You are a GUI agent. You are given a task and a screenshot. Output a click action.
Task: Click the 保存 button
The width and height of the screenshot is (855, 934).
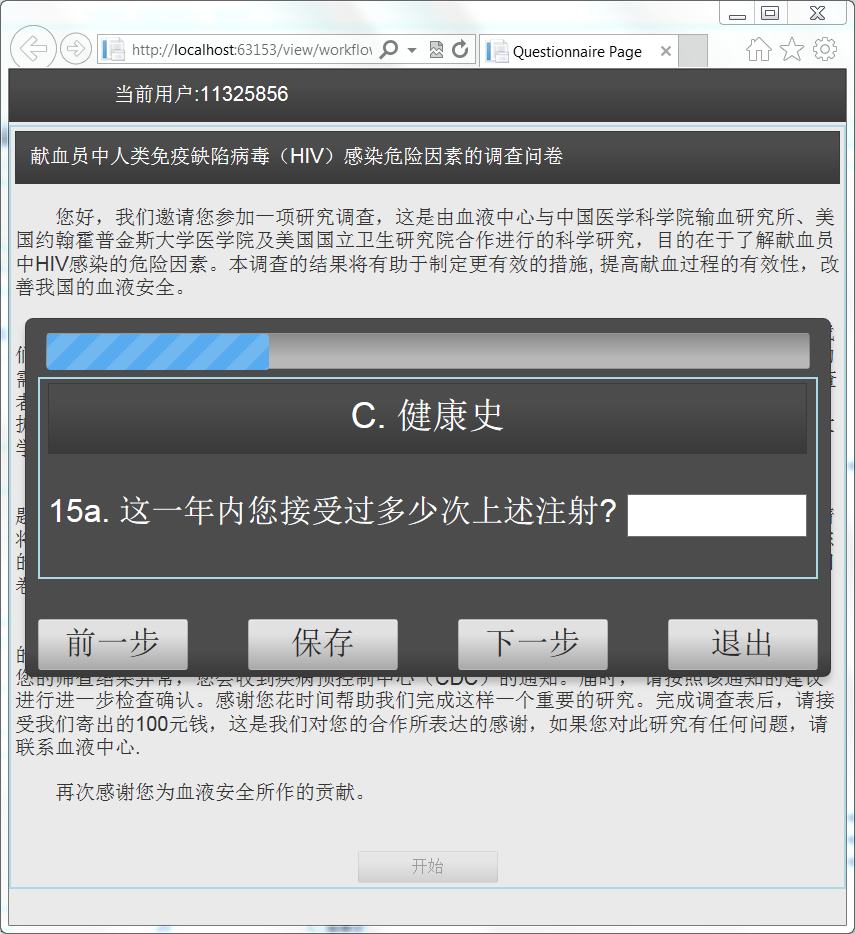tap(323, 644)
